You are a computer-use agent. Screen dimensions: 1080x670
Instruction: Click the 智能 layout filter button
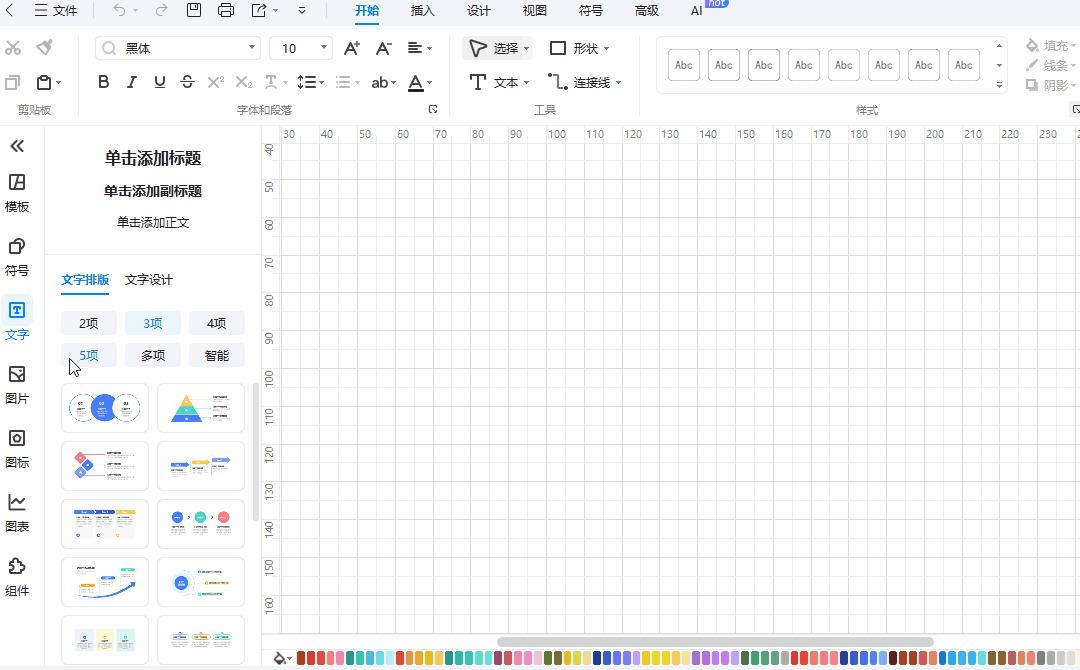[216, 355]
